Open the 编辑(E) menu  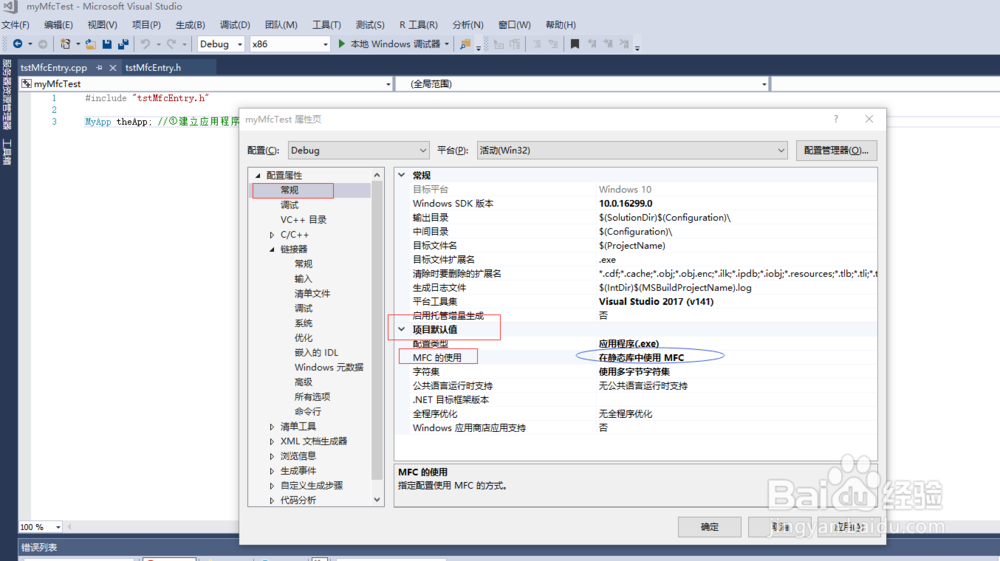click(58, 25)
